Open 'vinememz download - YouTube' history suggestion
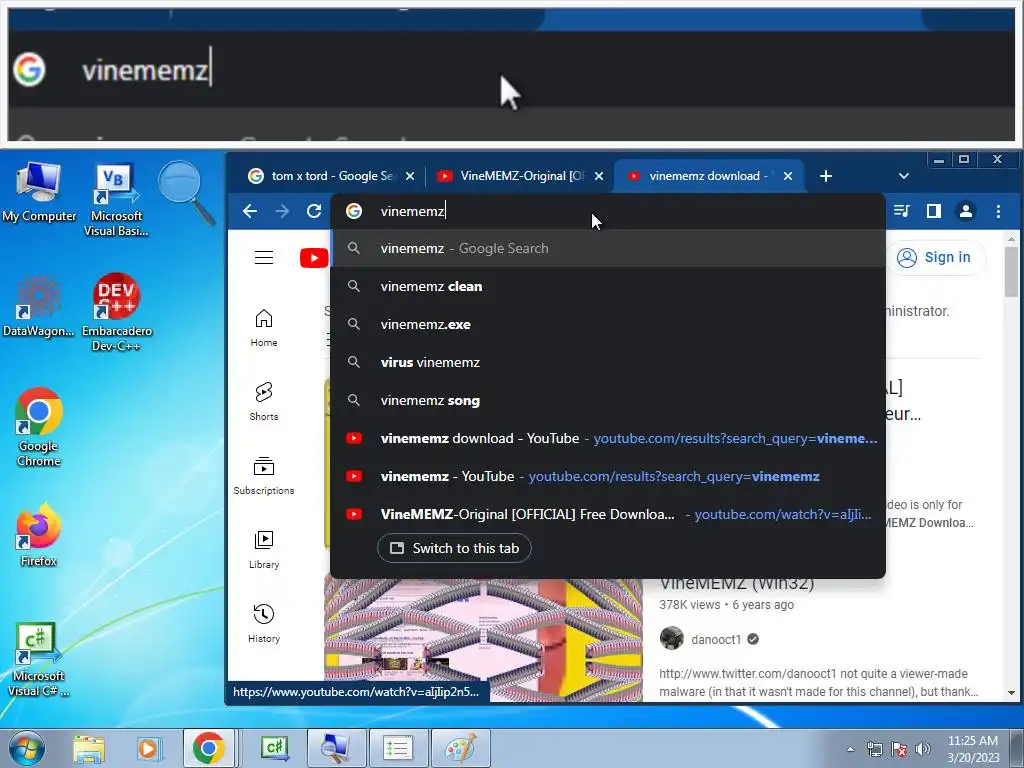 [607, 438]
